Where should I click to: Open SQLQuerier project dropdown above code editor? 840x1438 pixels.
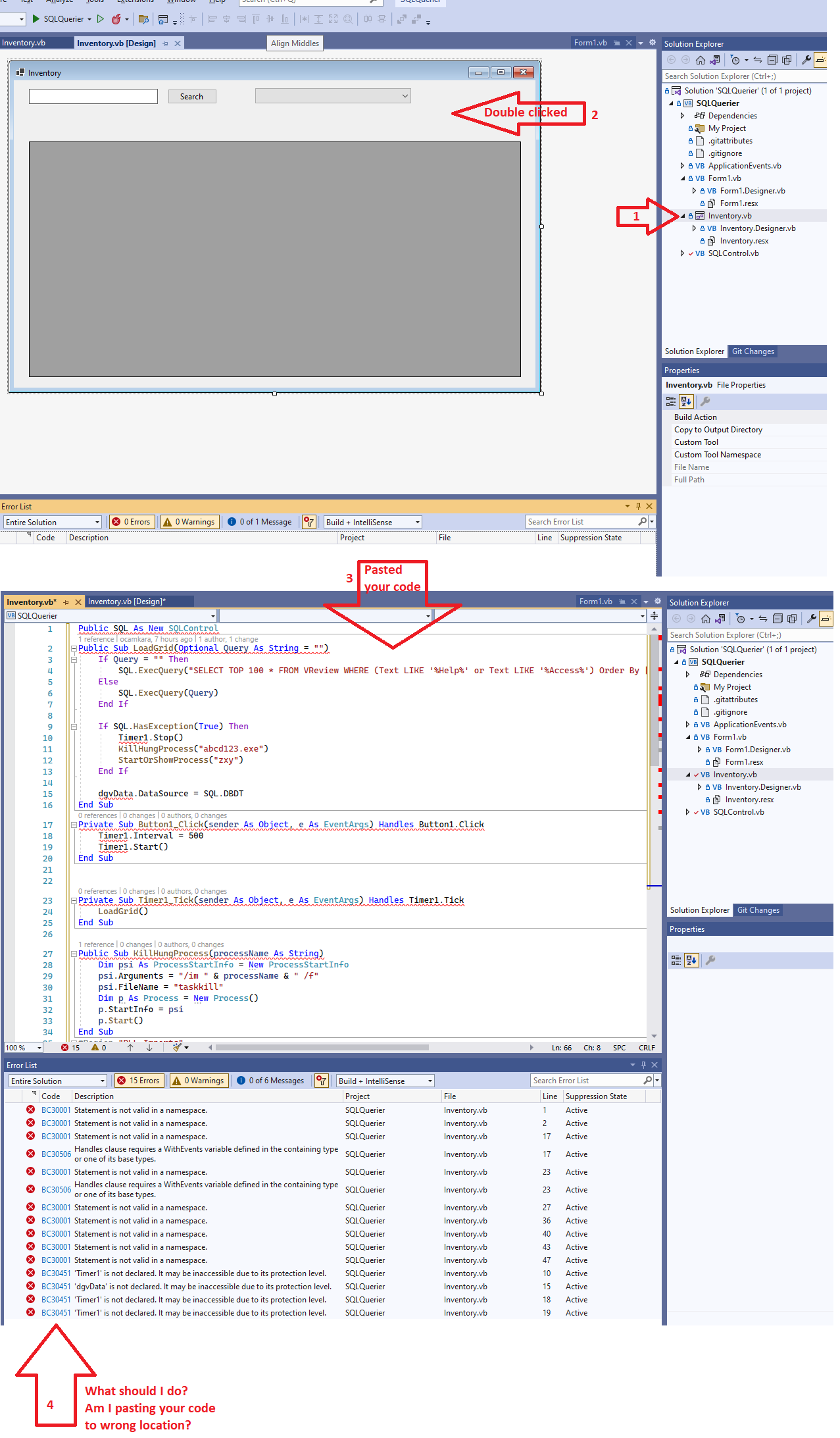pos(111,616)
